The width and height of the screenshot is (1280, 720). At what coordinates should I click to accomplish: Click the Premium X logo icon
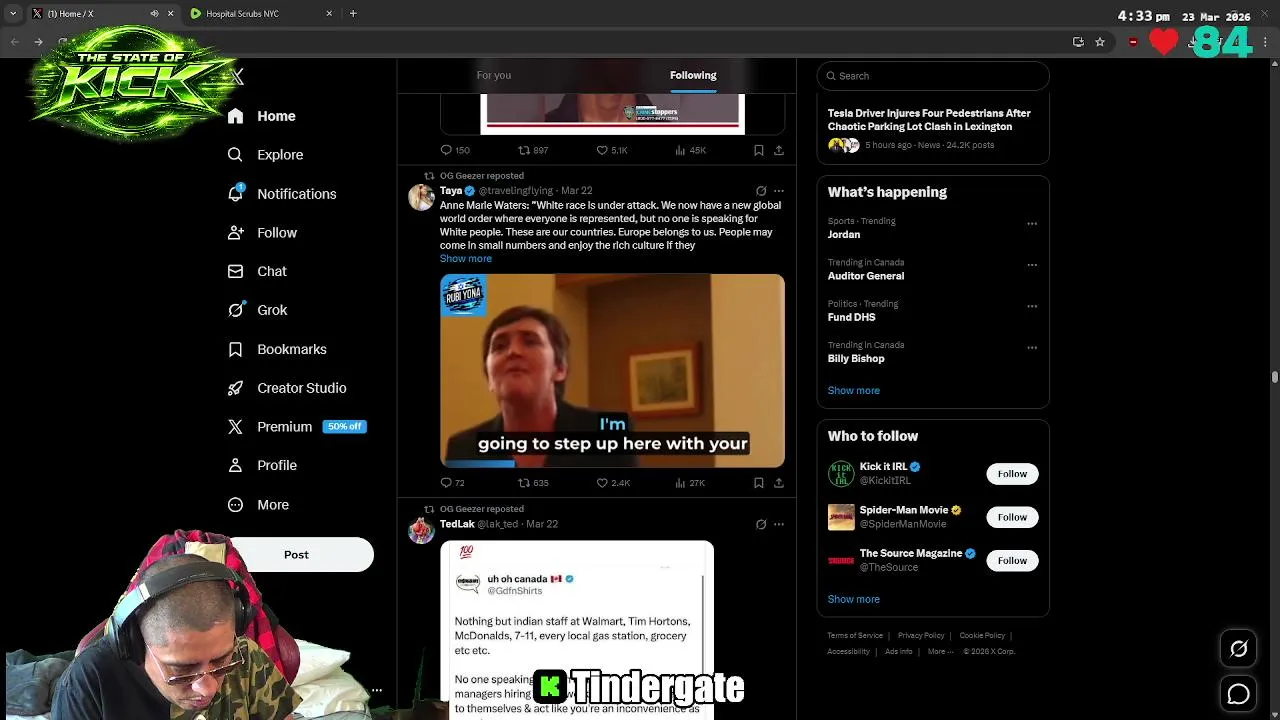(x=235, y=427)
